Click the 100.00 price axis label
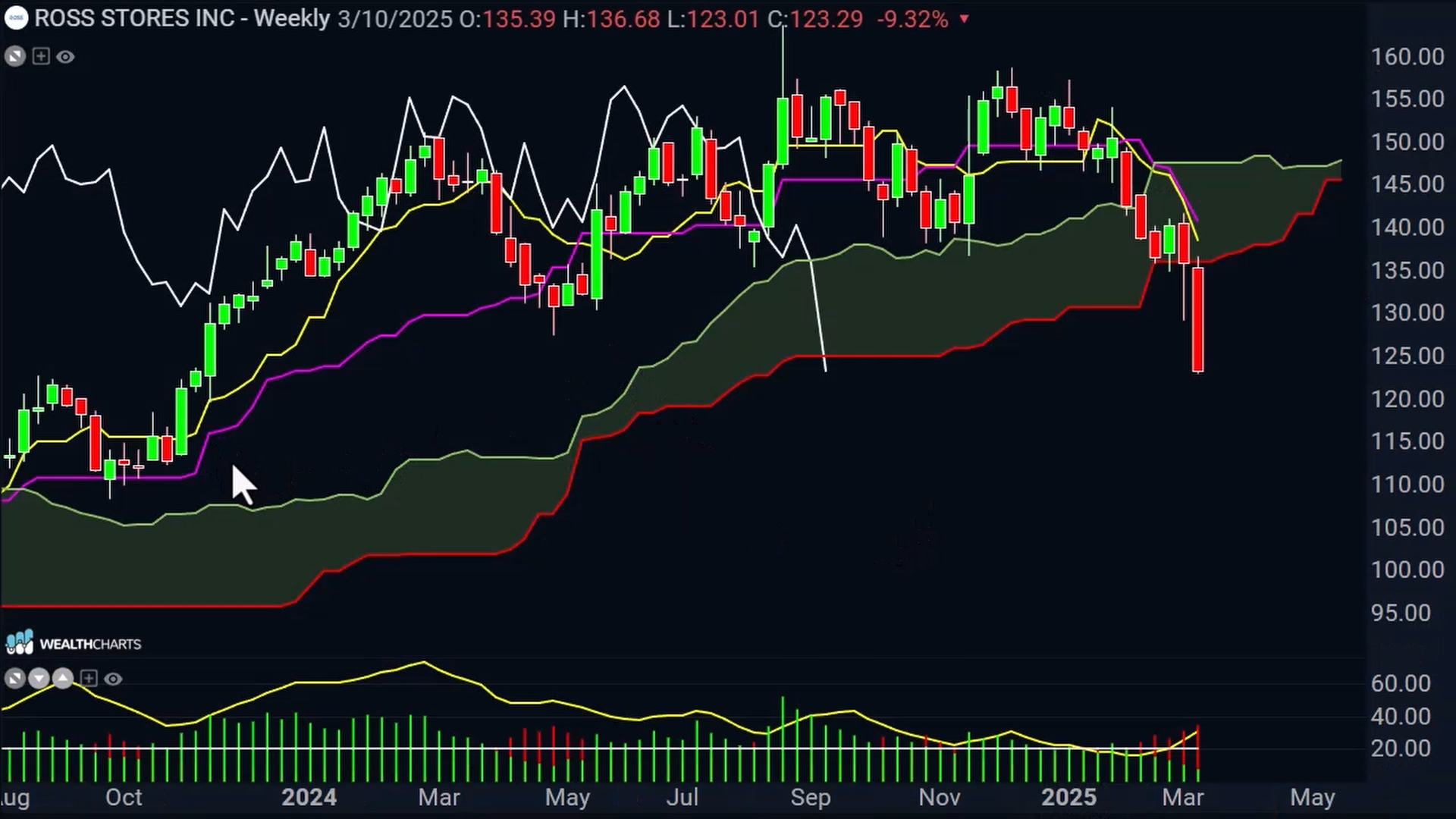The width and height of the screenshot is (1456, 819). pyautogui.click(x=1407, y=570)
